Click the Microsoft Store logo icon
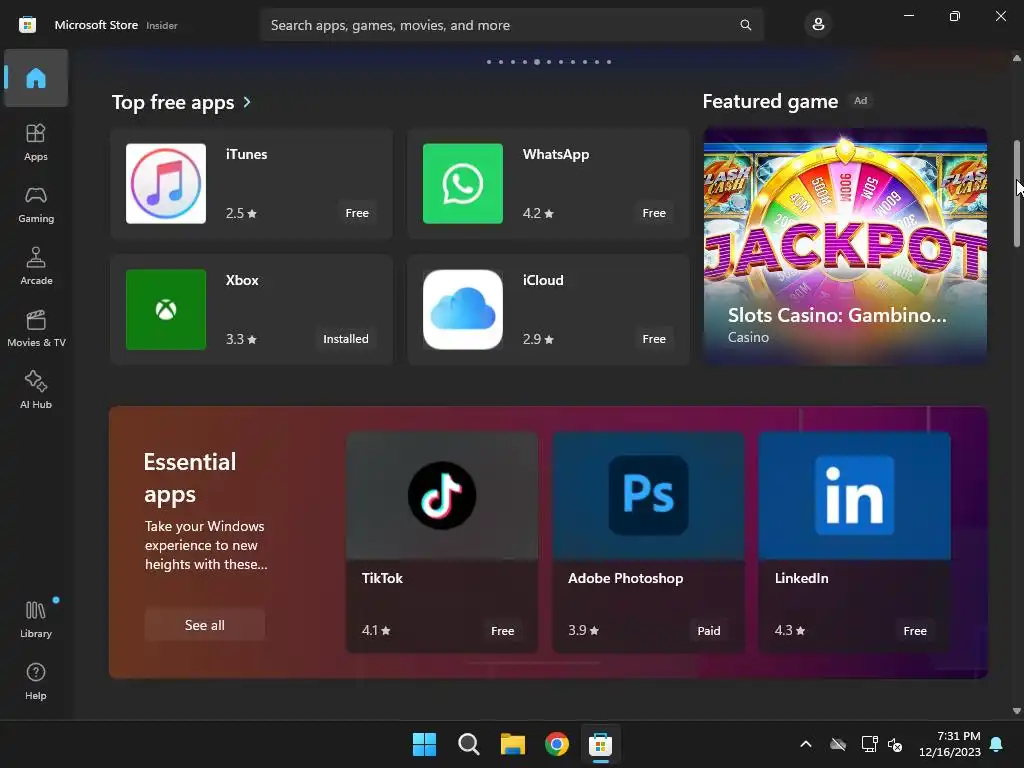Image resolution: width=1024 pixels, height=768 pixels. pyautogui.click(x=27, y=25)
